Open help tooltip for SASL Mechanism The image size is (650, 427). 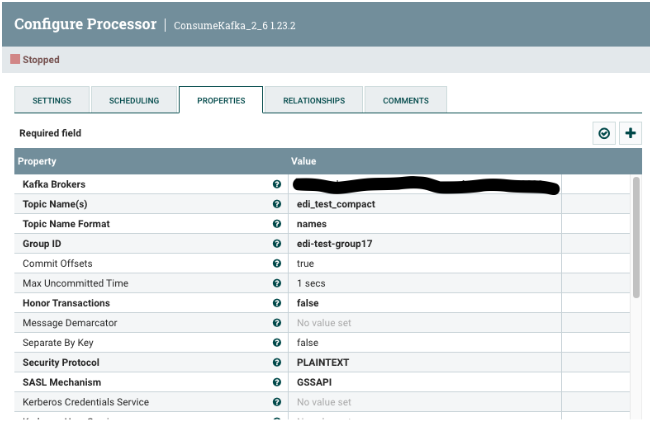click(277, 382)
